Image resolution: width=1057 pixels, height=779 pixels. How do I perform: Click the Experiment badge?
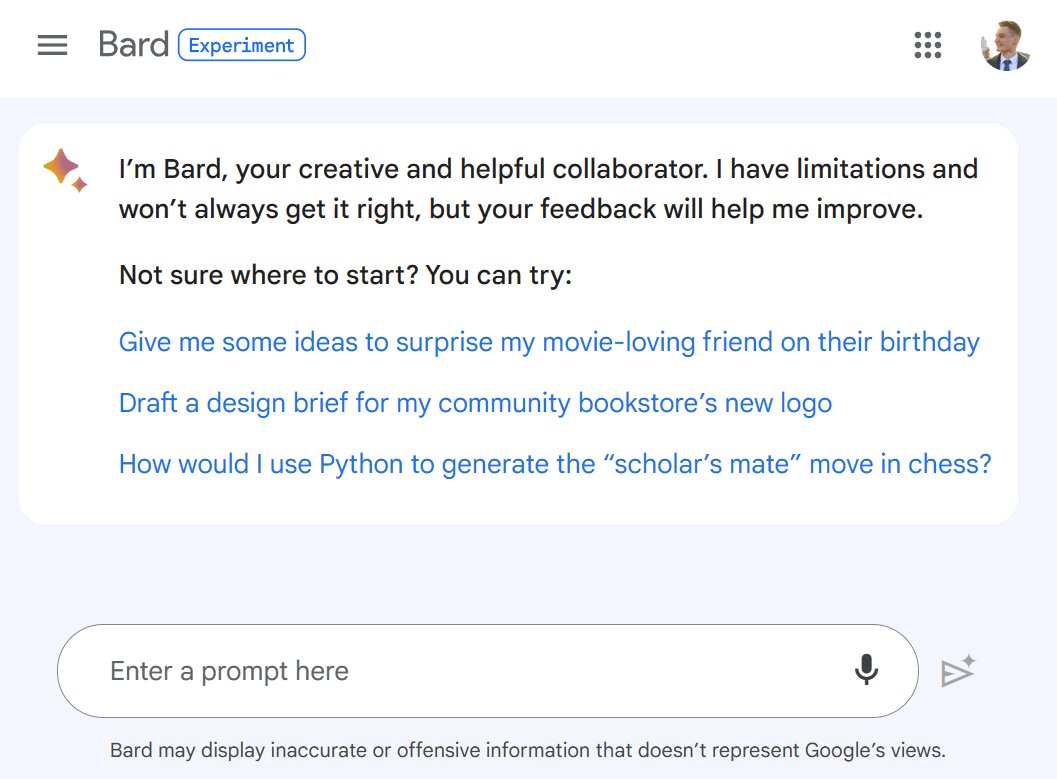(242, 45)
